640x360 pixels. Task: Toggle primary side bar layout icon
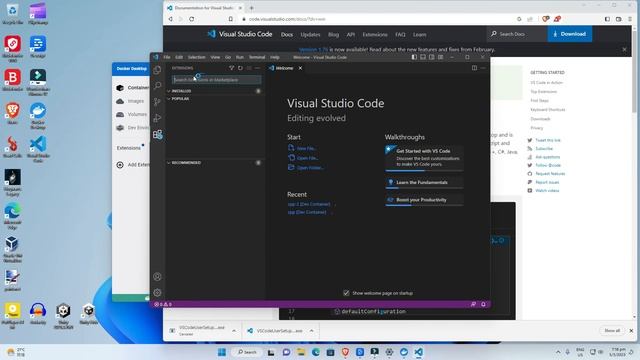pos(414,57)
